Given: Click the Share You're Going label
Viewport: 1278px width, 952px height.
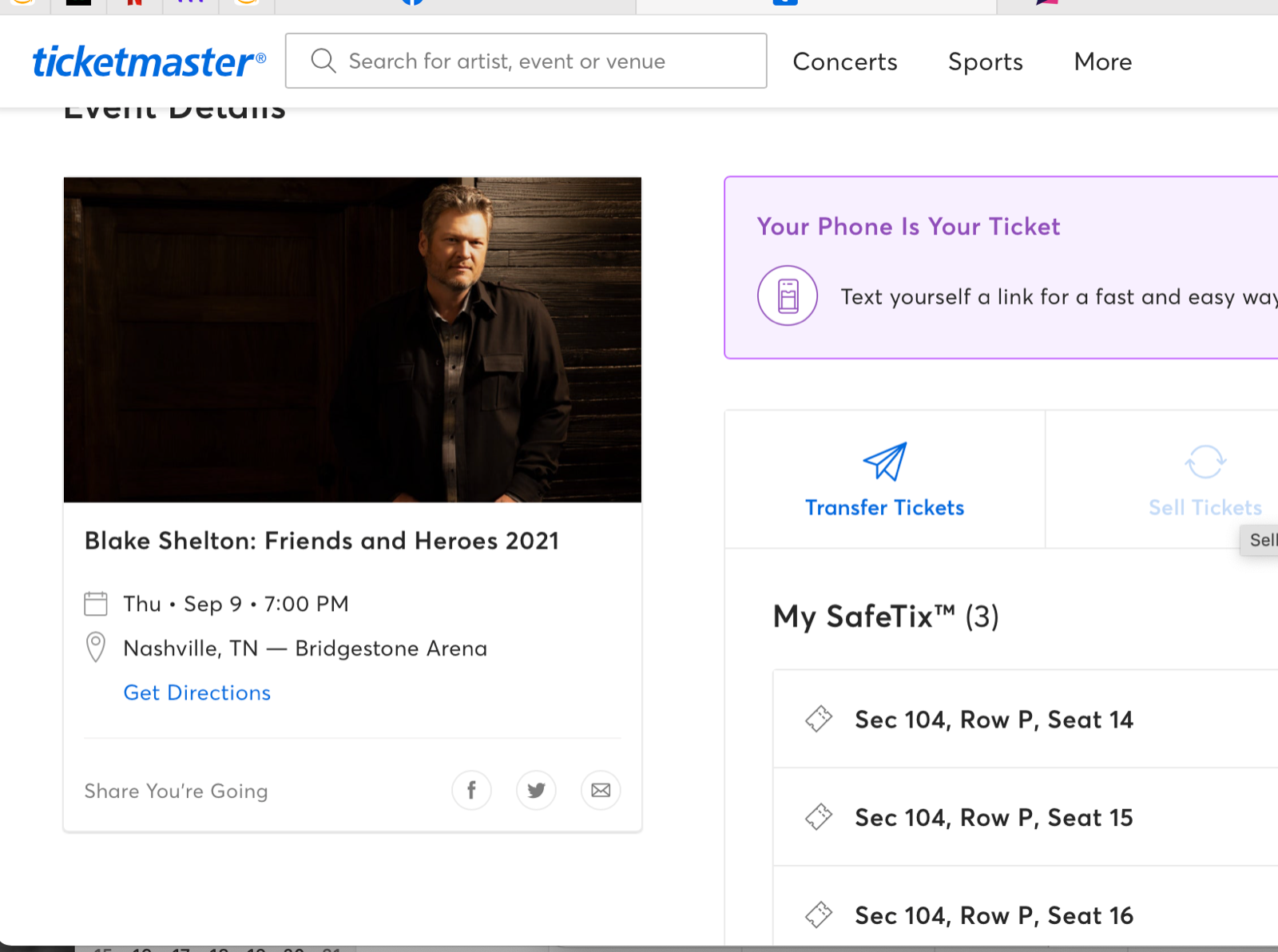Looking at the screenshot, I should [177, 791].
